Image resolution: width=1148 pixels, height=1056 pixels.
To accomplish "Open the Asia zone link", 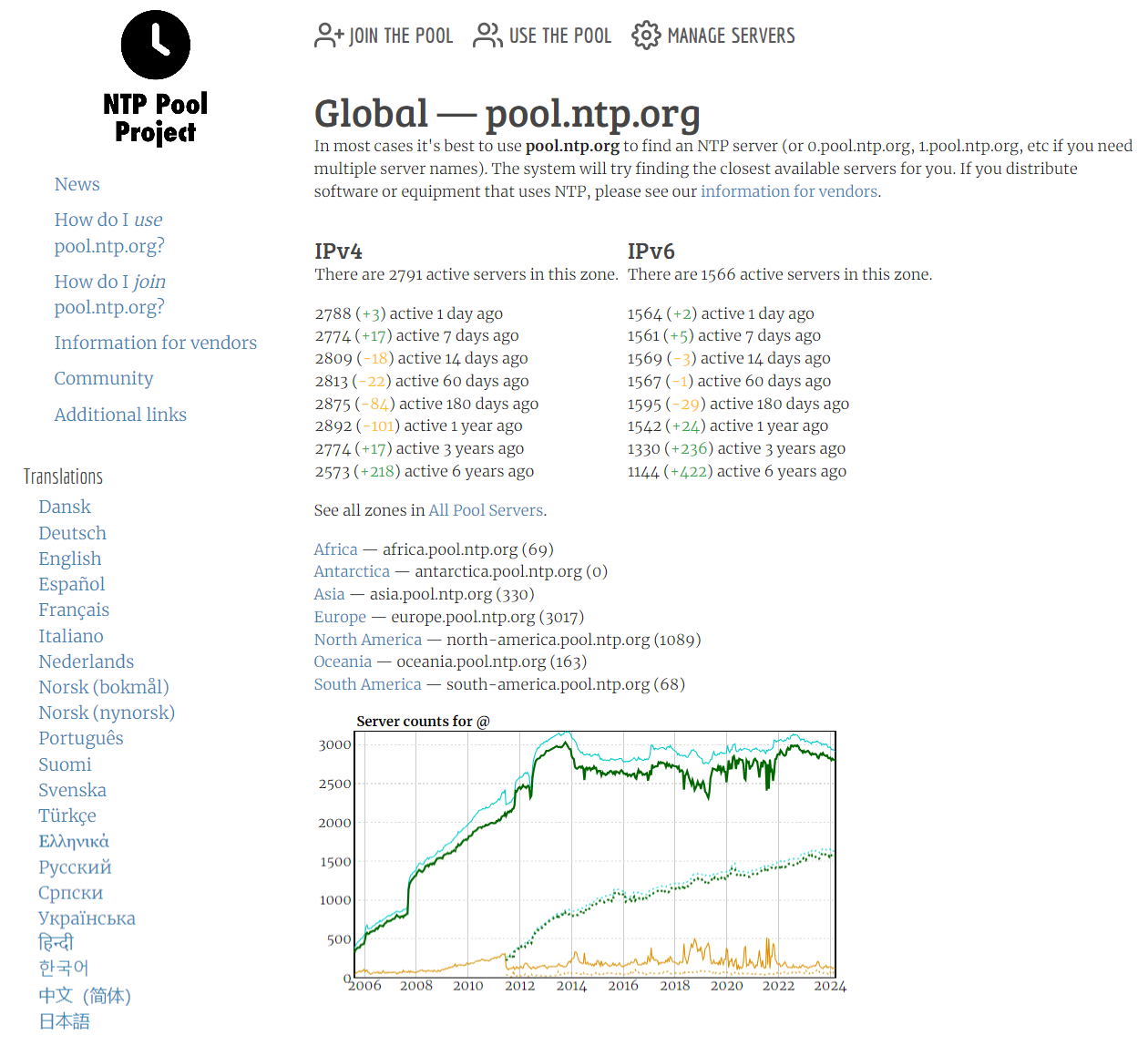I will 329,594.
